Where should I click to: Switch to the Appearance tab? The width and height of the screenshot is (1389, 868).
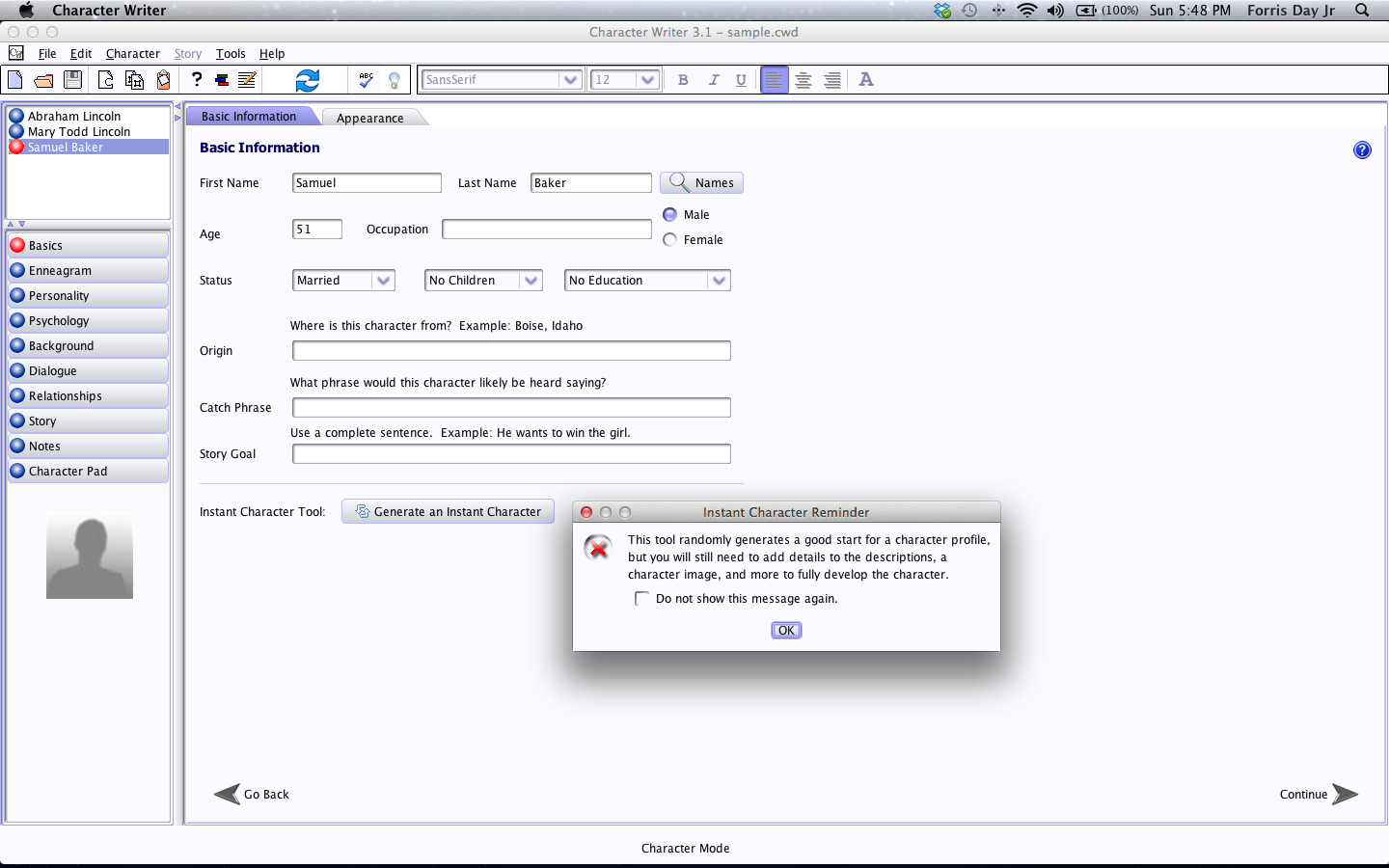(x=370, y=118)
